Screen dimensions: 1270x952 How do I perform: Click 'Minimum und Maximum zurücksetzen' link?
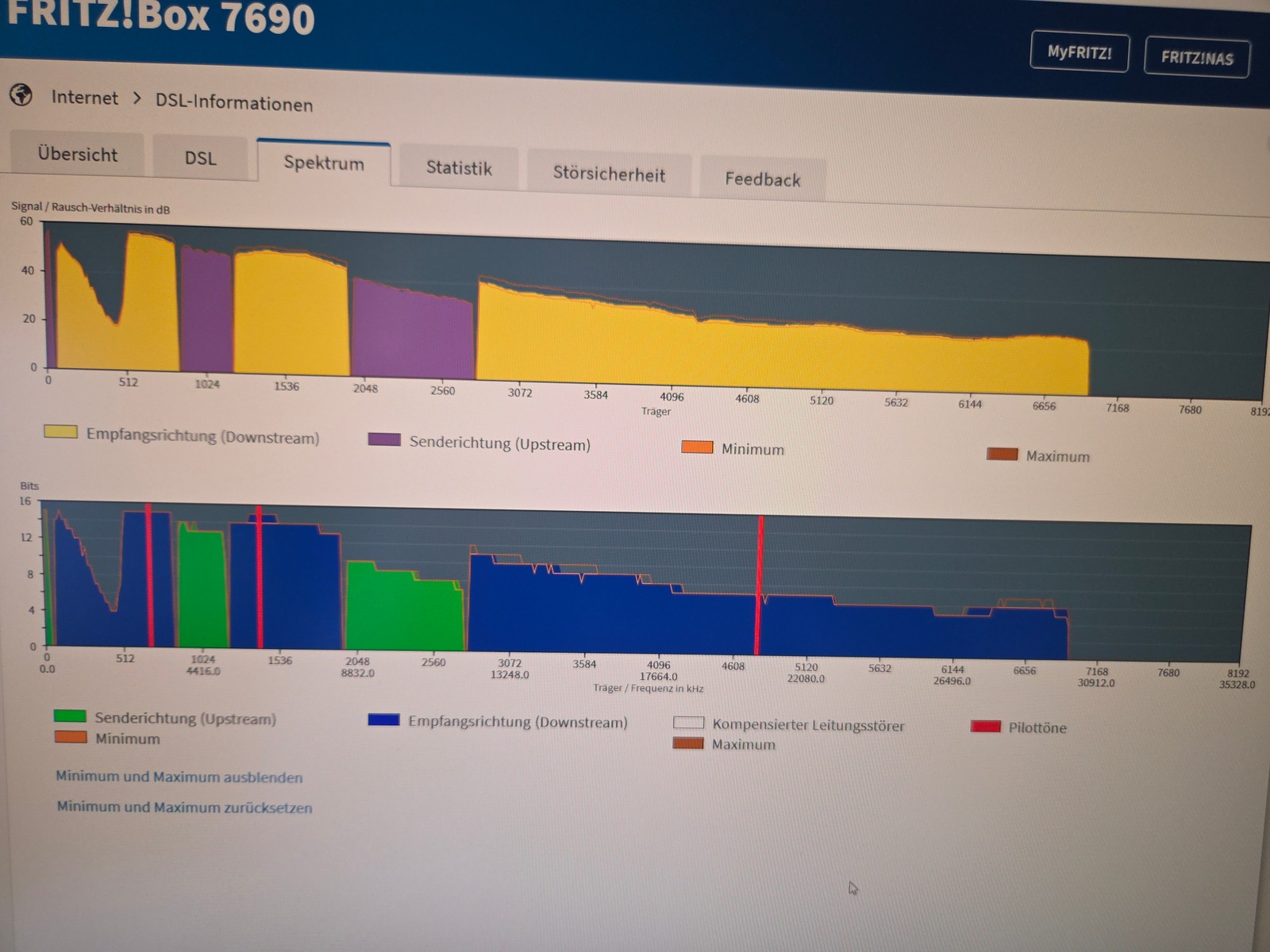[184, 807]
